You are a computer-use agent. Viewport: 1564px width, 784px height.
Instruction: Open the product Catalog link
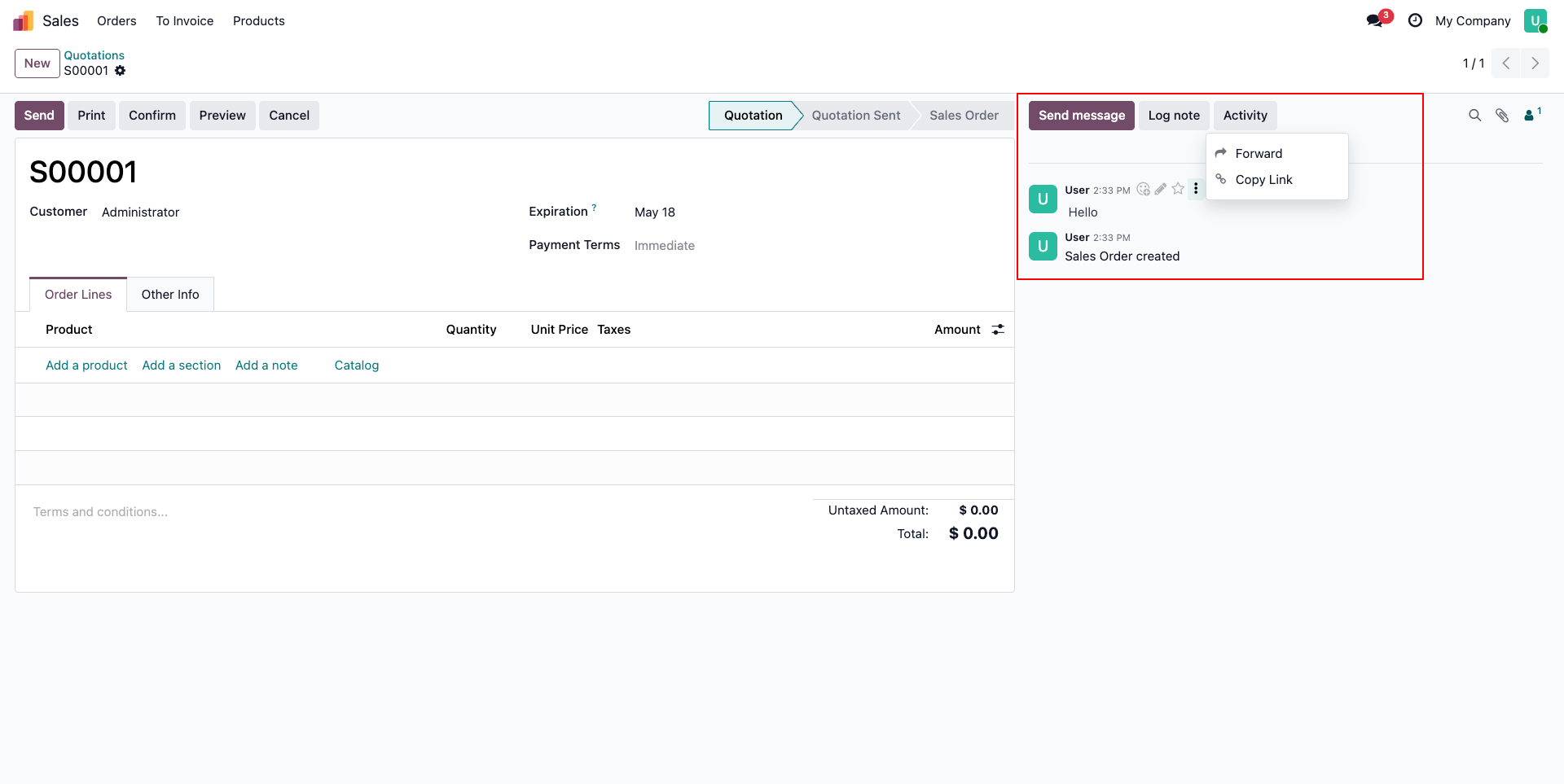[357, 366]
